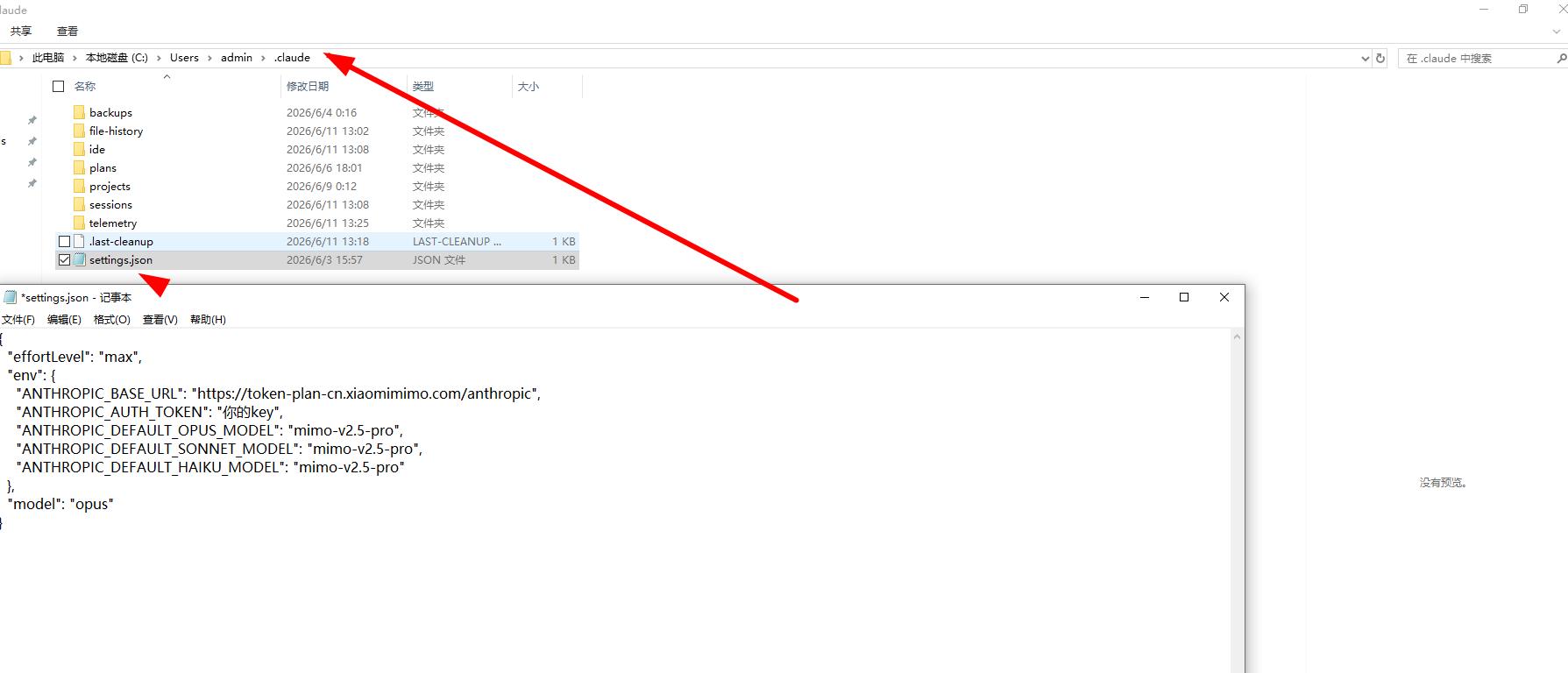The height and width of the screenshot is (673, 1568).
Task: Go to 此电脑 in breadcrumb
Action: coord(48,58)
